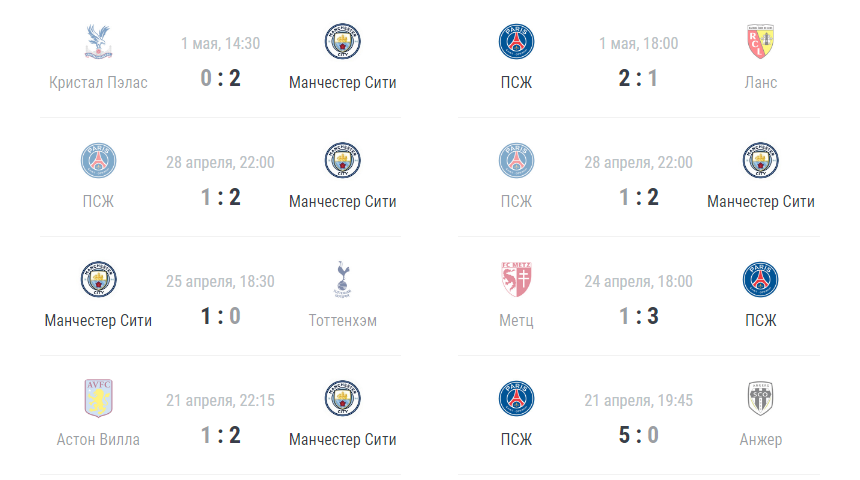Click the FC Metz crest
860x480 pixels.
(516, 280)
